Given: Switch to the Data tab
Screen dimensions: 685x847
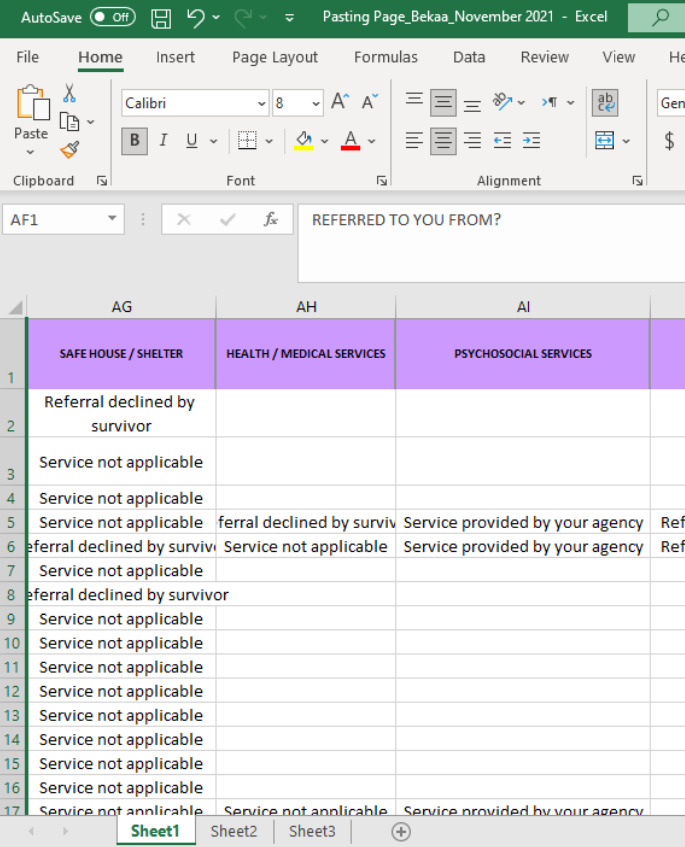Looking at the screenshot, I should click(x=469, y=57).
